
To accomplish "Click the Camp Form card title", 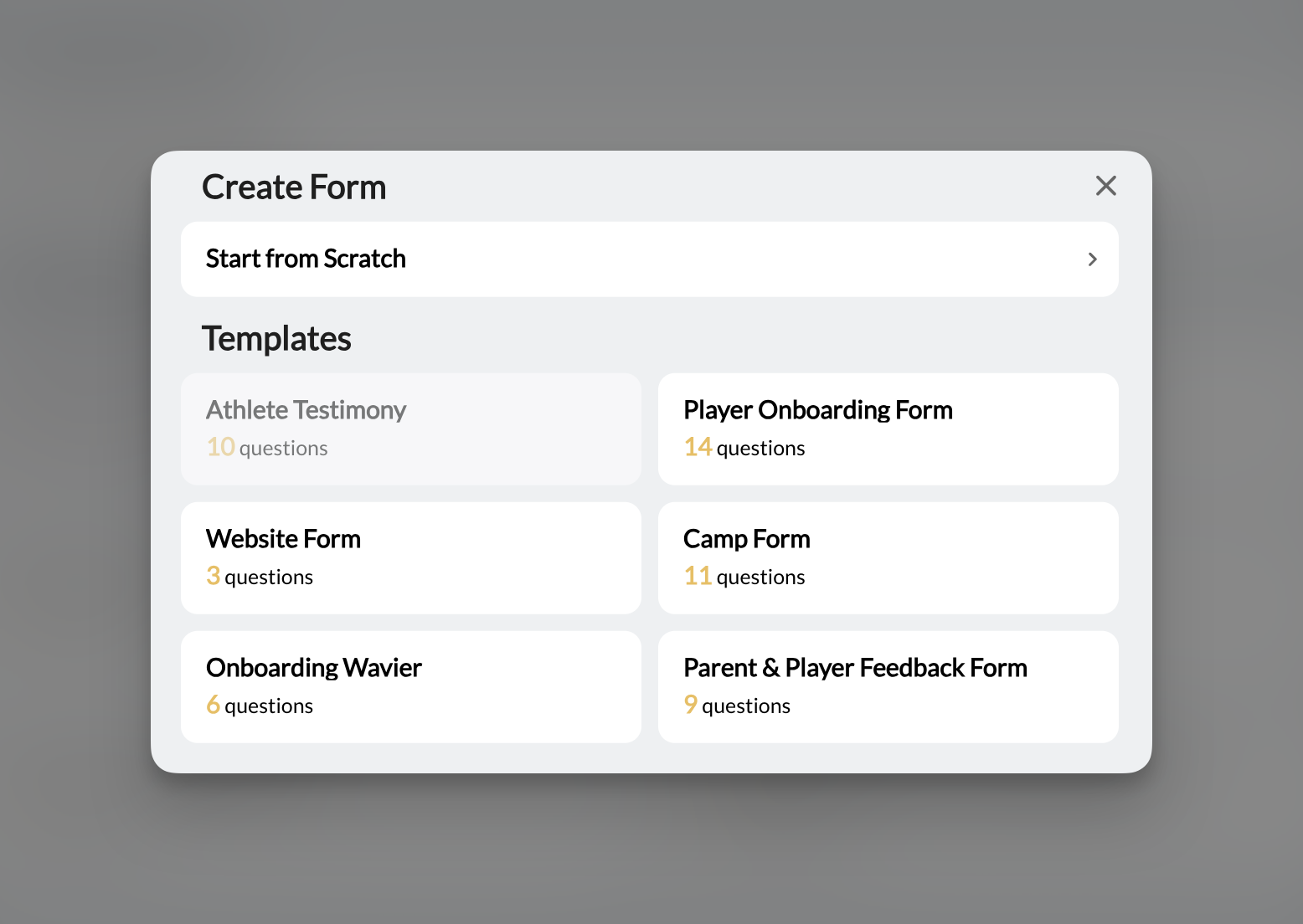I will pos(746,538).
